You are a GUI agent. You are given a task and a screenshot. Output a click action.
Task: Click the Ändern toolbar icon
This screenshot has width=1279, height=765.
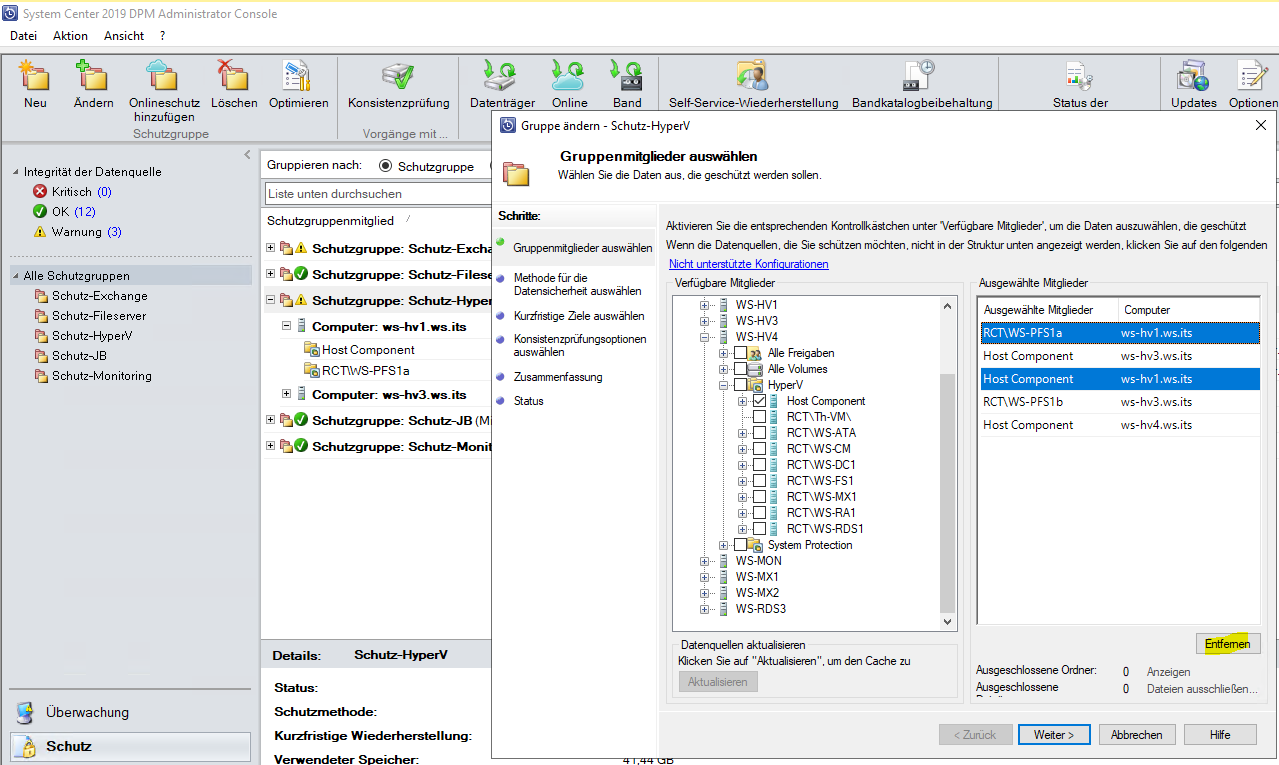[93, 77]
